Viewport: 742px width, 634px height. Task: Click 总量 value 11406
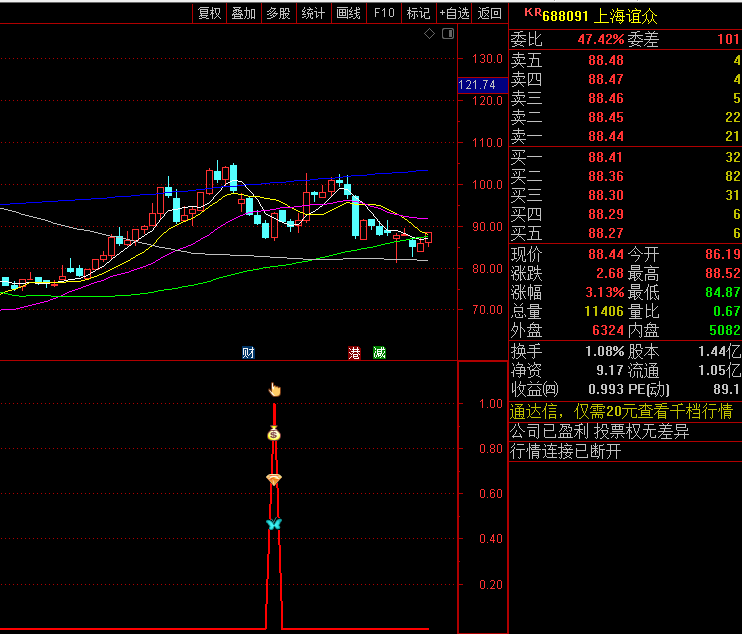pyautogui.click(x=604, y=311)
